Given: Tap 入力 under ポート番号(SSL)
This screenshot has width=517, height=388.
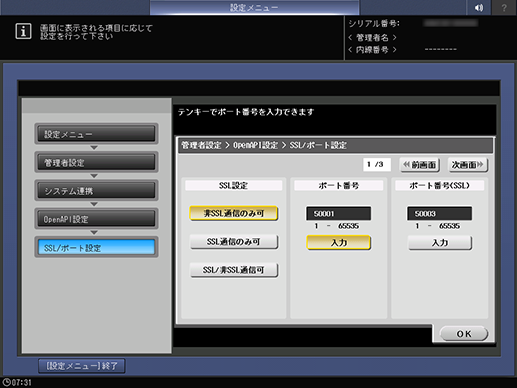Looking at the screenshot, I should pyautogui.click(x=440, y=243).
